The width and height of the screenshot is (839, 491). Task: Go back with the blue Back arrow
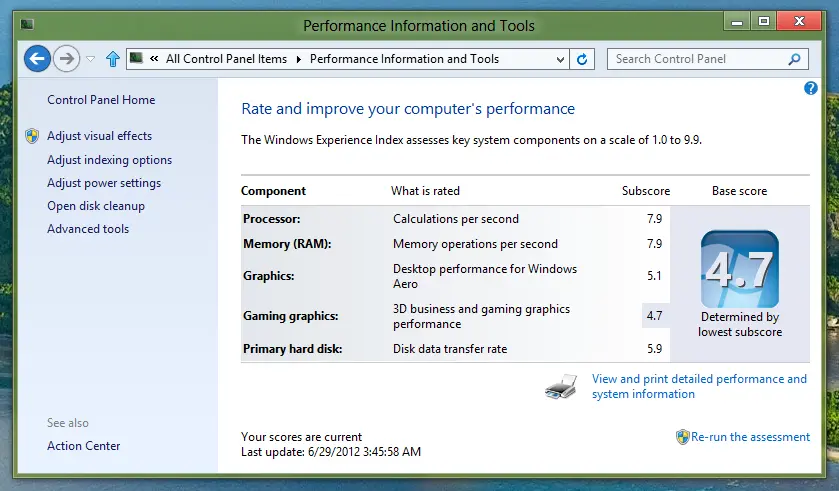coord(37,58)
